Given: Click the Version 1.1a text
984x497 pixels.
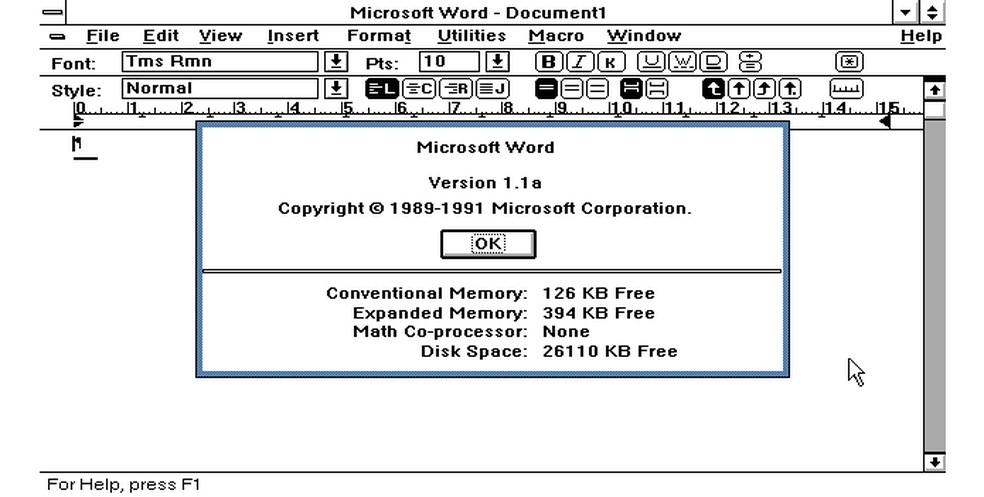Looking at the screenshot, I should (484, 183).
